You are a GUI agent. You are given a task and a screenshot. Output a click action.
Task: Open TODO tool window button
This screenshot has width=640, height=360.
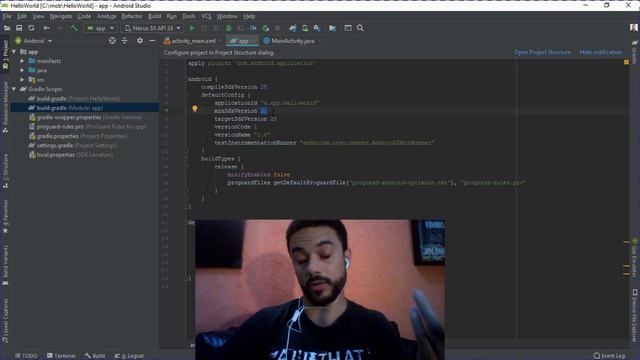26,356
